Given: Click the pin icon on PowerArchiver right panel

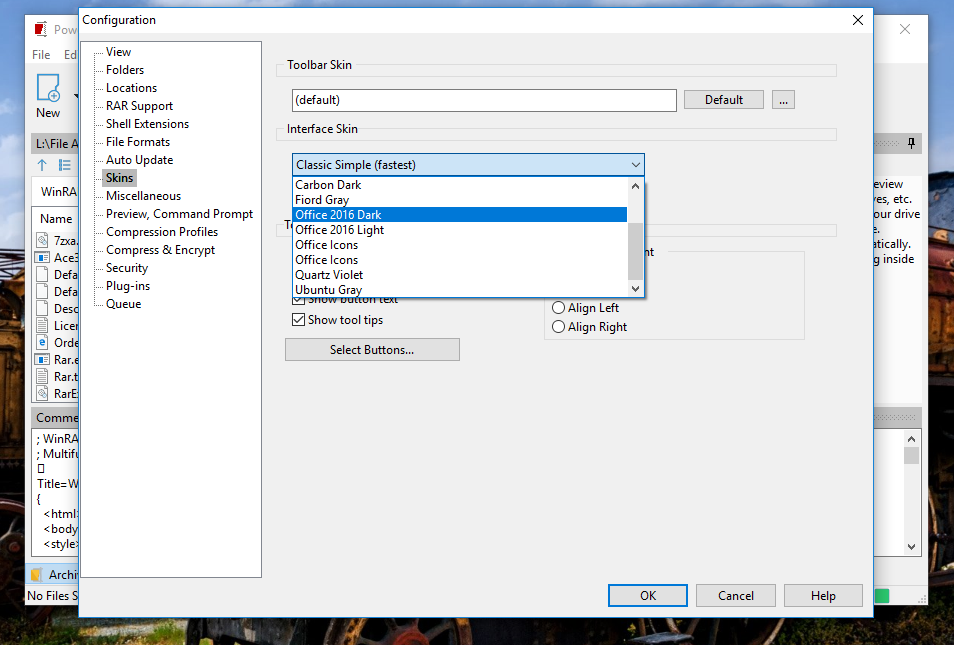Looking at the screenshot, I should pyautogui.click(x=911, y=144).
